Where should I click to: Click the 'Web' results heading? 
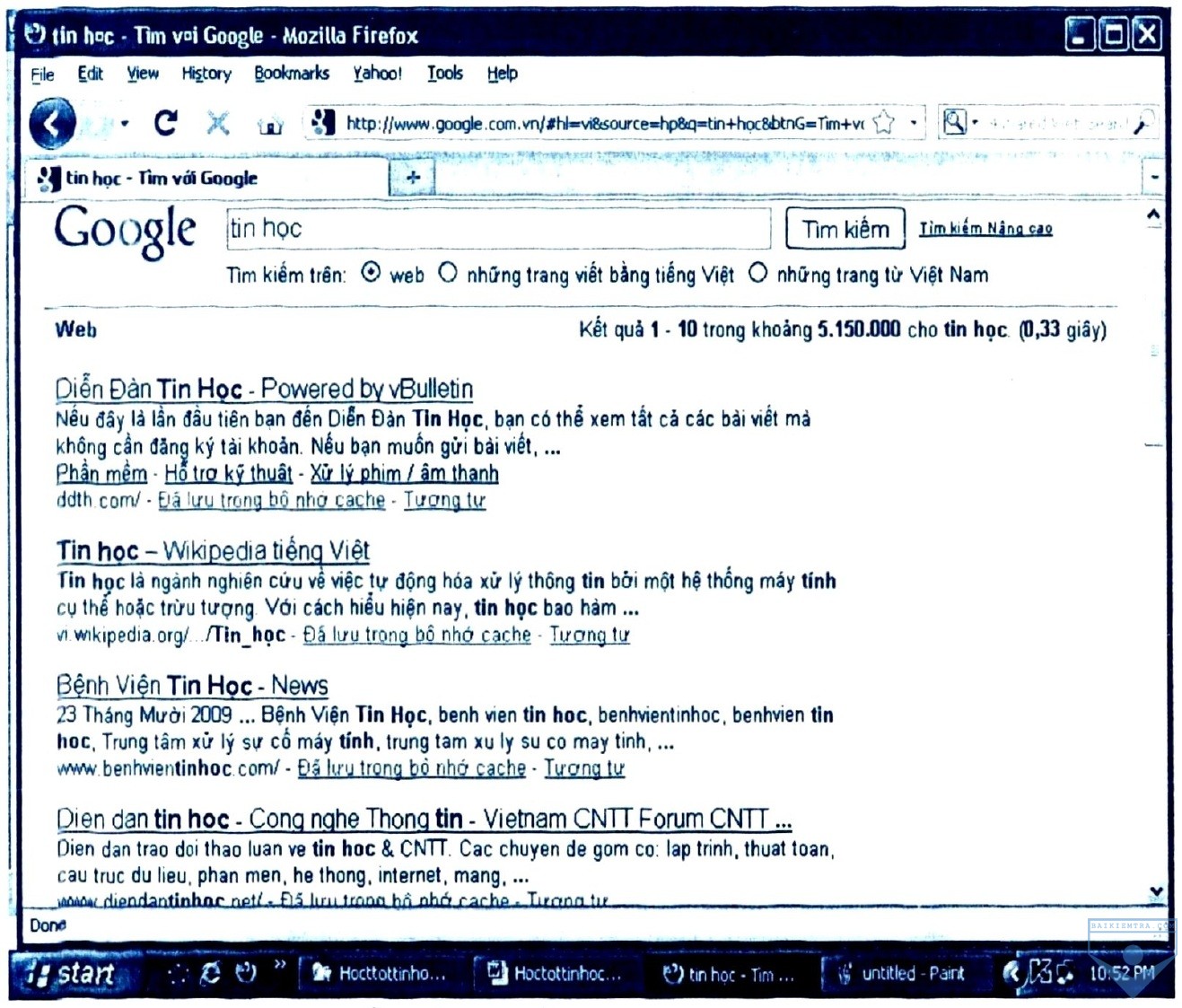76,330
